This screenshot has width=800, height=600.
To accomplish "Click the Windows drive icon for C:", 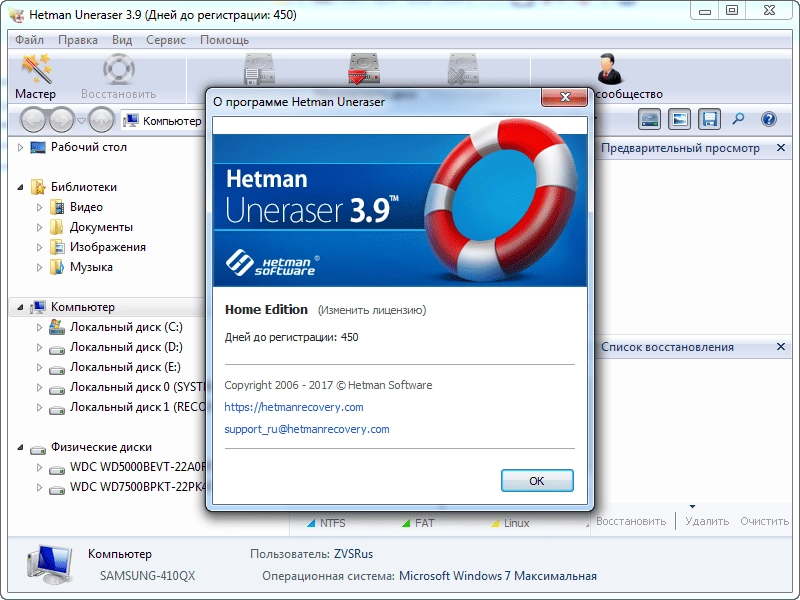I will coord(57,327).
